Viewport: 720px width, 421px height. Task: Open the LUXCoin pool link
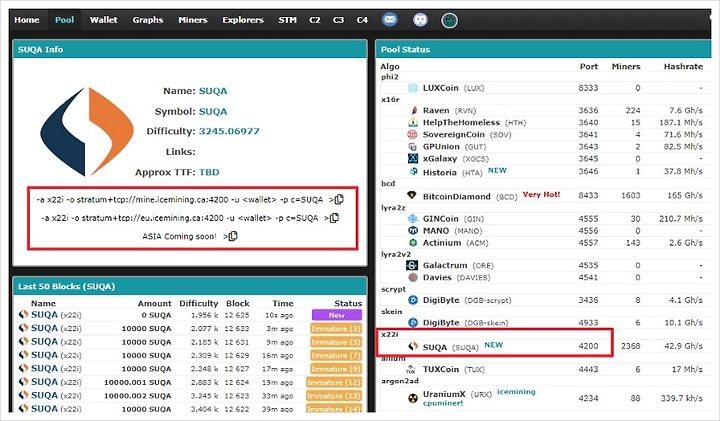440,88
